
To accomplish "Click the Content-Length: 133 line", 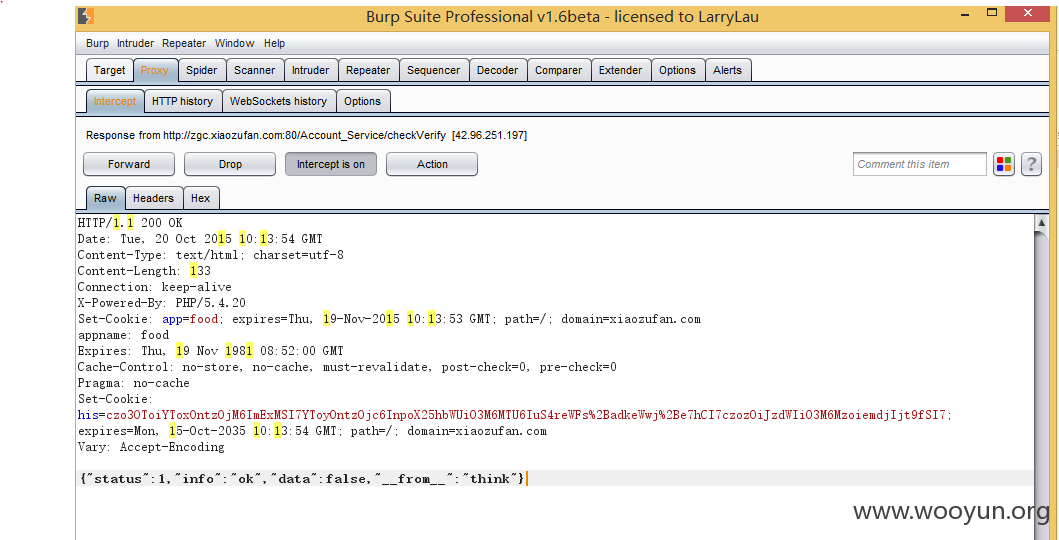I will (145, 271).
